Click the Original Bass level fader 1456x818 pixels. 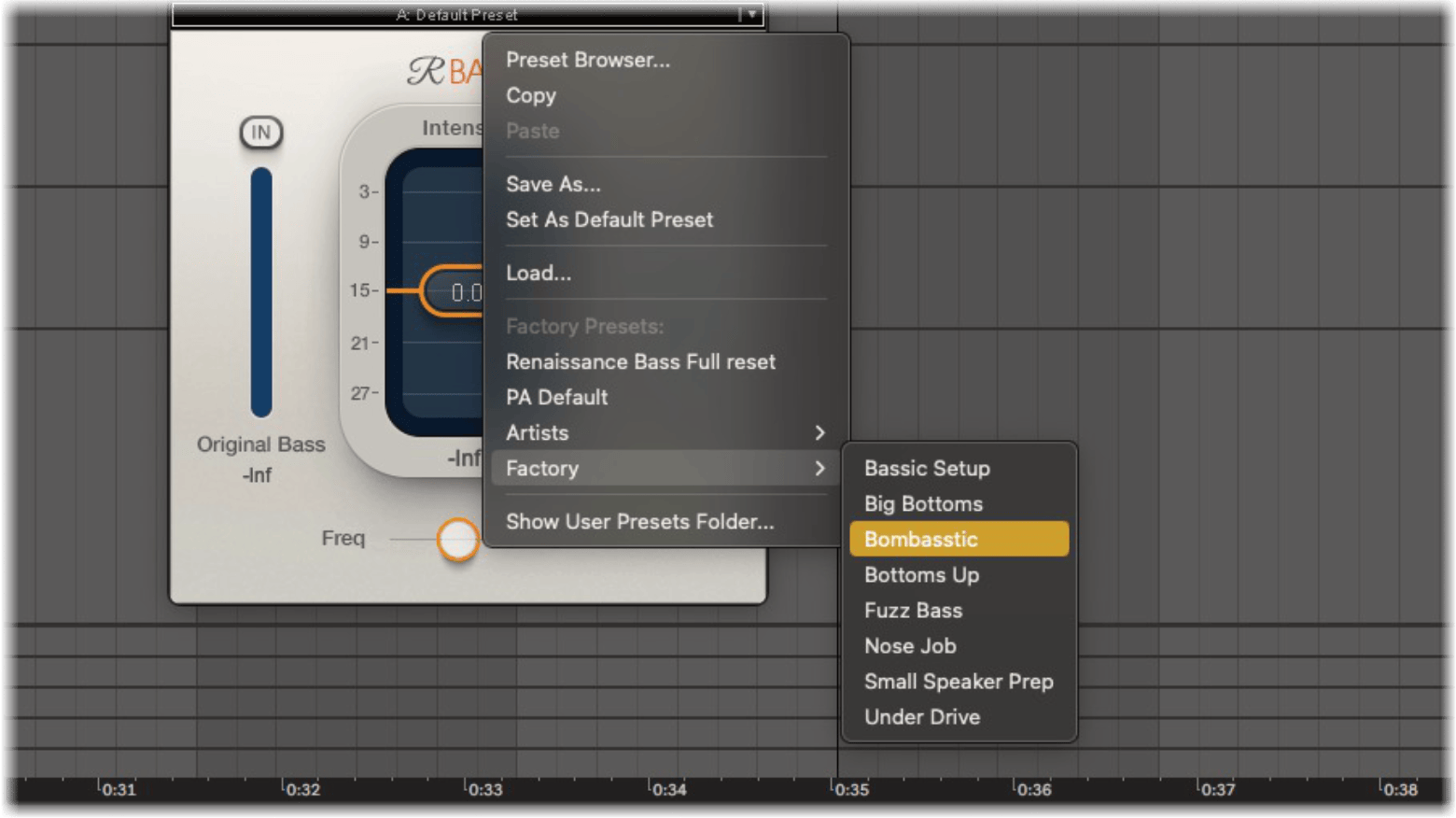pos(261,292)
